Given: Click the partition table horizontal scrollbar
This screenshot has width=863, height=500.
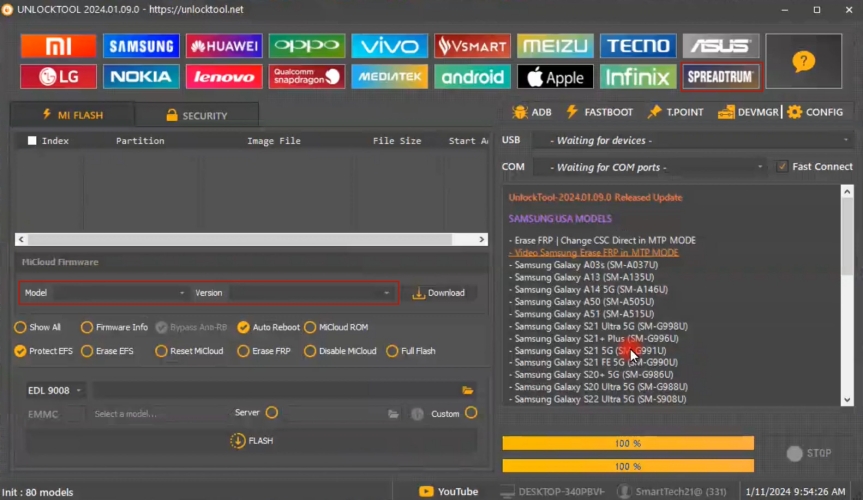Looking at the screenshot, I should click(240, 240).
